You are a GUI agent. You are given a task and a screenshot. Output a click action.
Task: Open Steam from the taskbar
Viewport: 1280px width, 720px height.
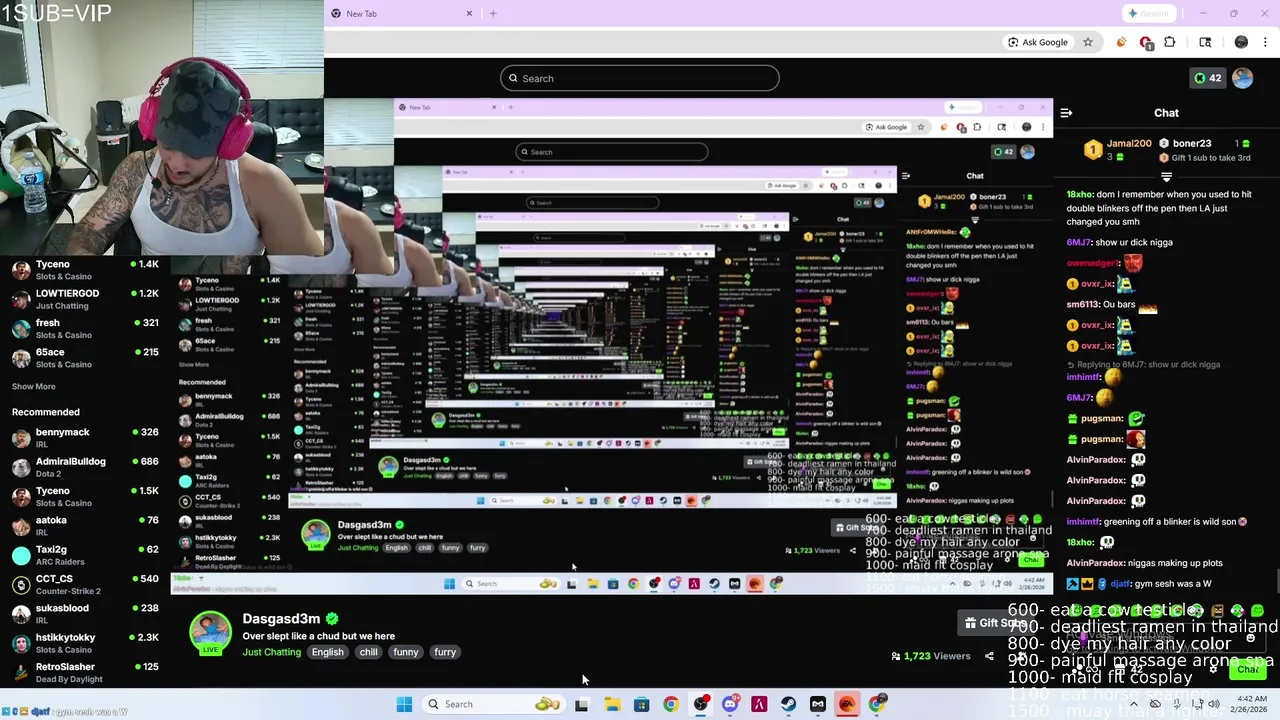click(x=789, y=704)
